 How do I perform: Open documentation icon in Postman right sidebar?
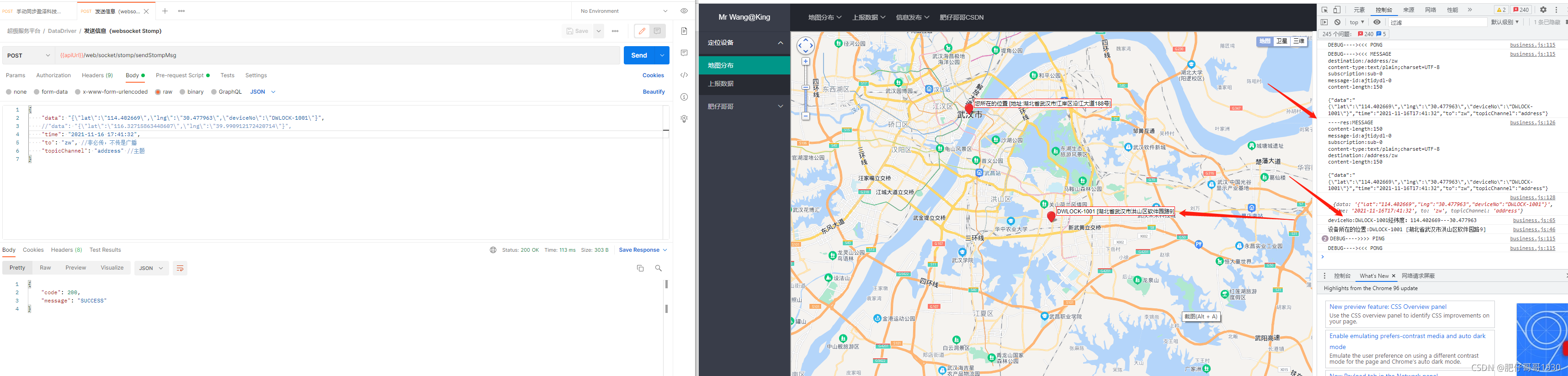click(684, 31)
